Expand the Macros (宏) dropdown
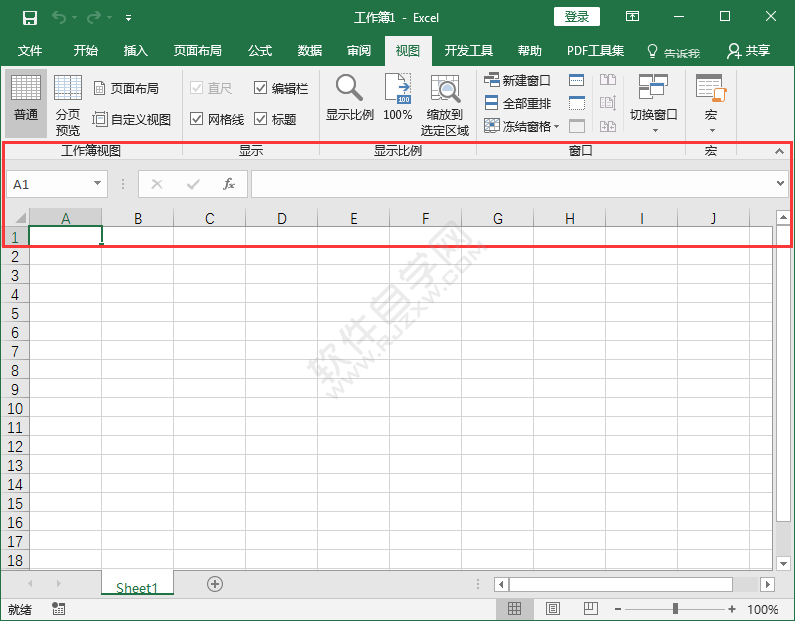Image resolution: width=795 pixels, height=621 pixels. (x=710, y=130)
